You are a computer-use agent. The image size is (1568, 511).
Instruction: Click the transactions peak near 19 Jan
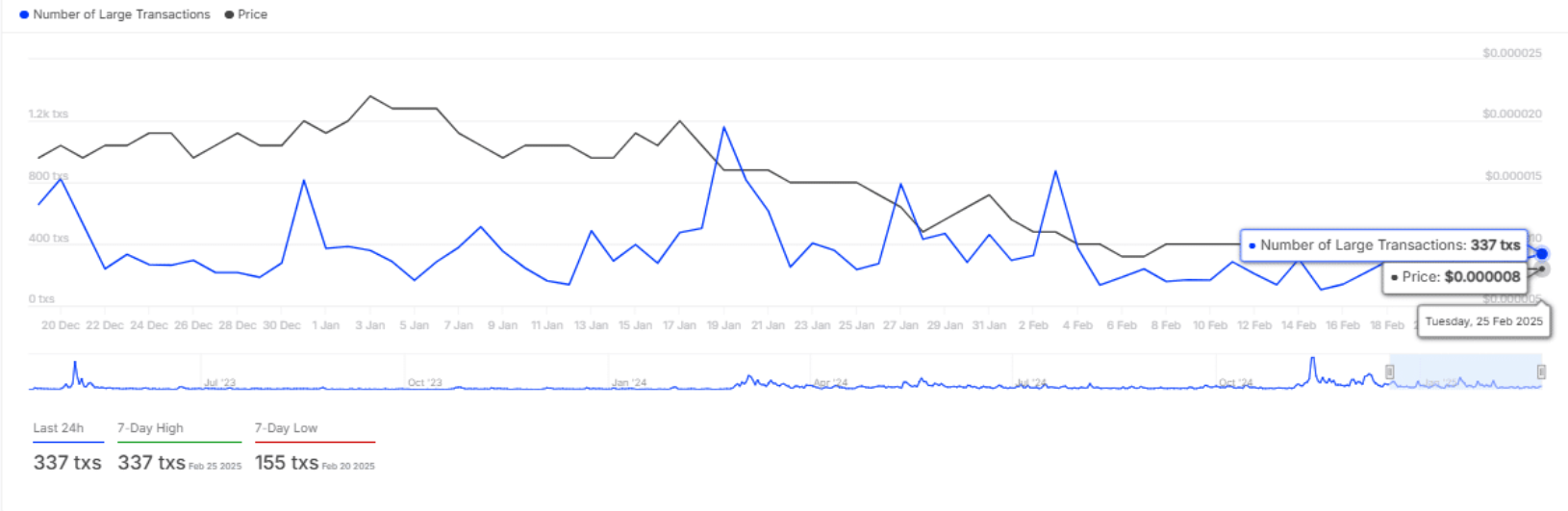(x=723, y=128)
